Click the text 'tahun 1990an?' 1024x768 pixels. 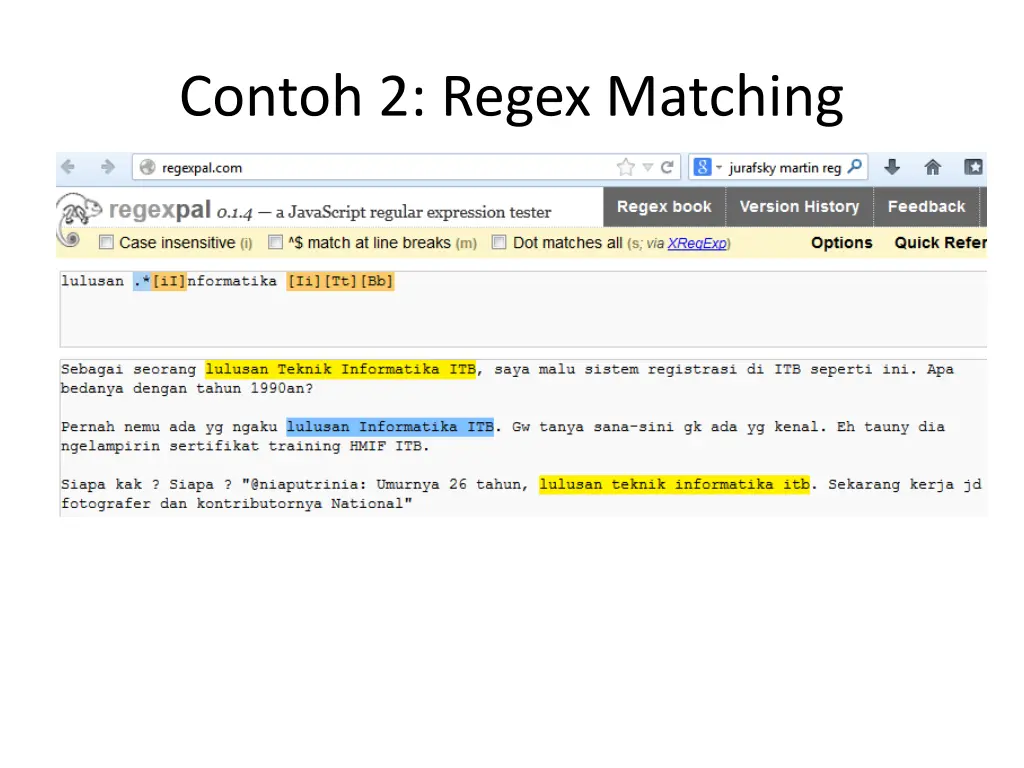click(255, 389)
